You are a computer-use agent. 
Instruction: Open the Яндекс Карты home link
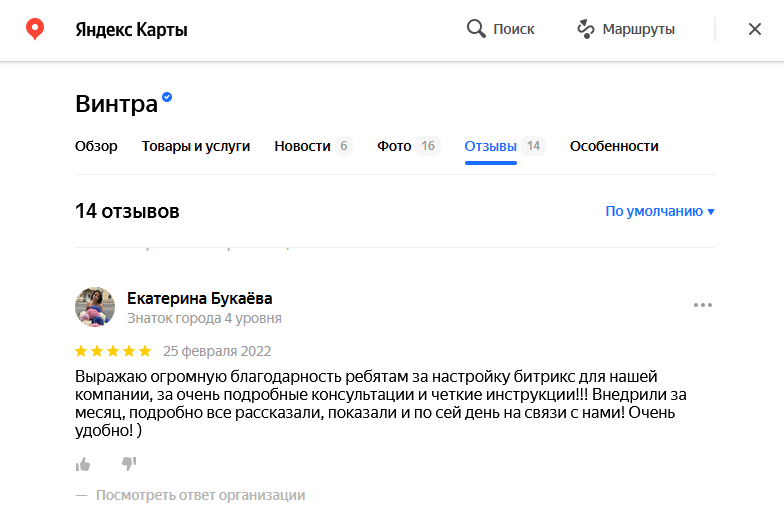click(x=131, y=30)
